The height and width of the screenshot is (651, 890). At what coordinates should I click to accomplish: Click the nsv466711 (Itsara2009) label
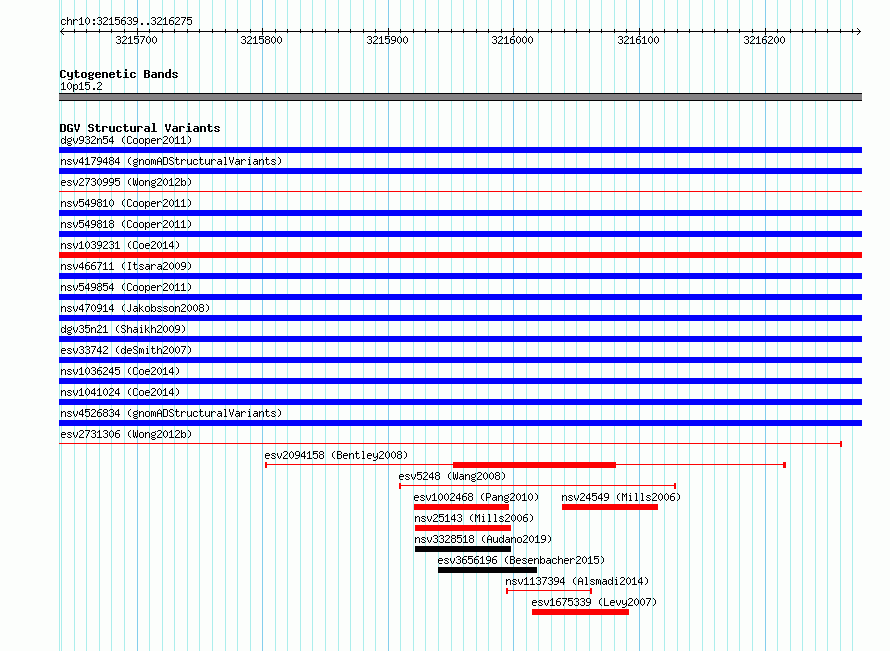point(126,266)
